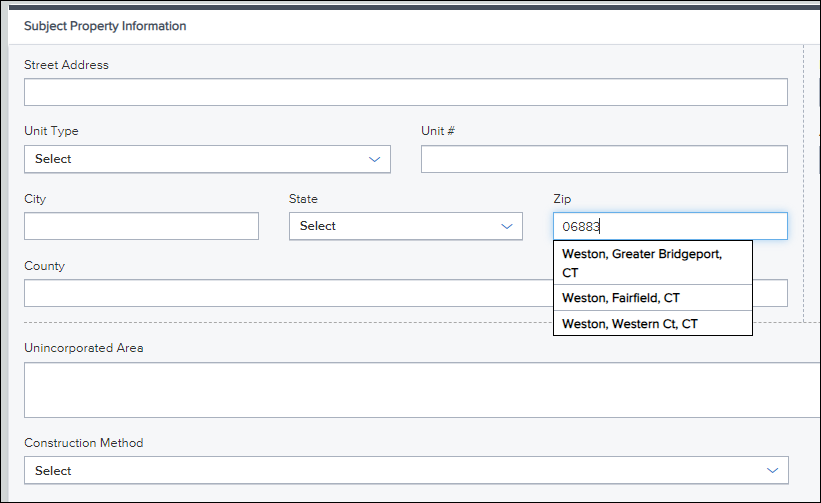Click the Unit Type dropdown chevron arrow
Image resolution: width=821 pixels, height=503 pixels.
[x=374, y=159]
